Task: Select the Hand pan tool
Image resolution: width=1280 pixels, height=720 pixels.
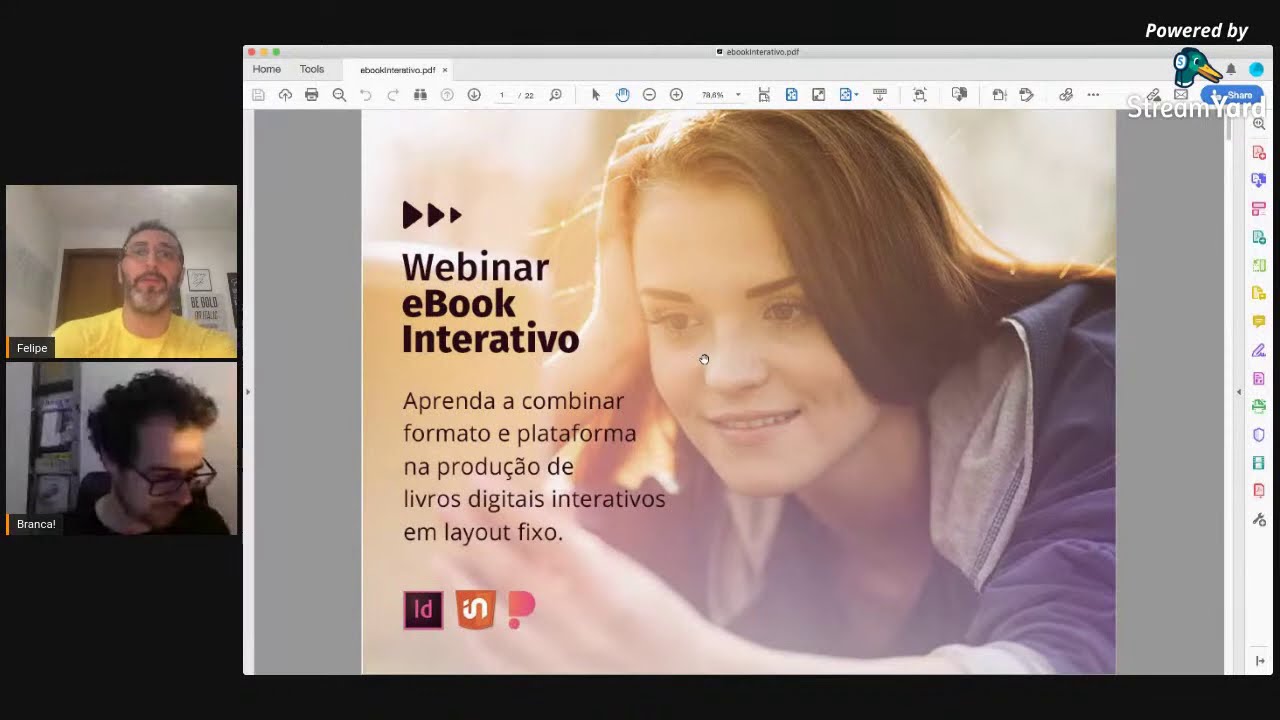Action: (x=623, y=95)
